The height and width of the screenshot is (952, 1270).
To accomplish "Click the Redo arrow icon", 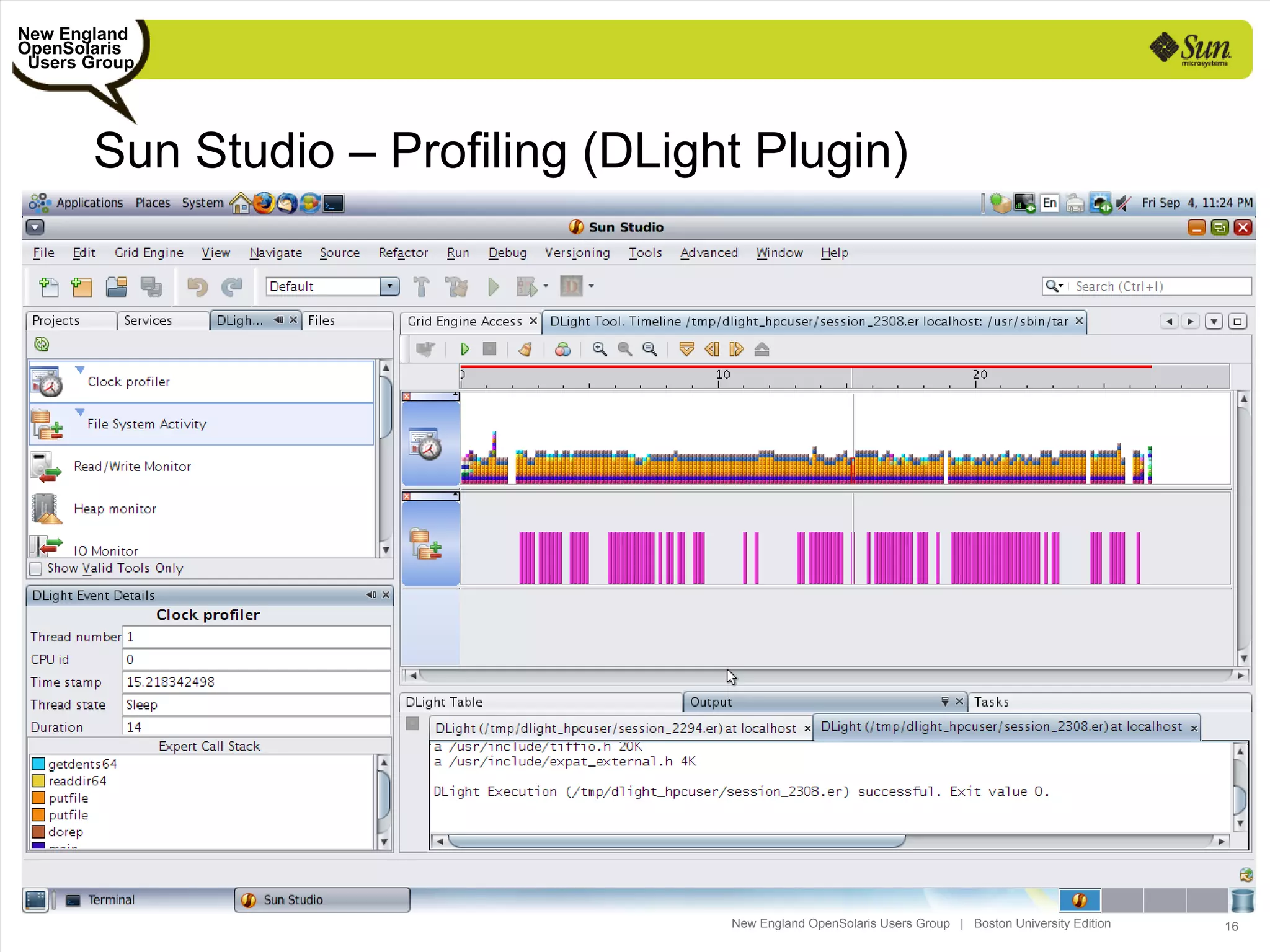I will point(232,286).
